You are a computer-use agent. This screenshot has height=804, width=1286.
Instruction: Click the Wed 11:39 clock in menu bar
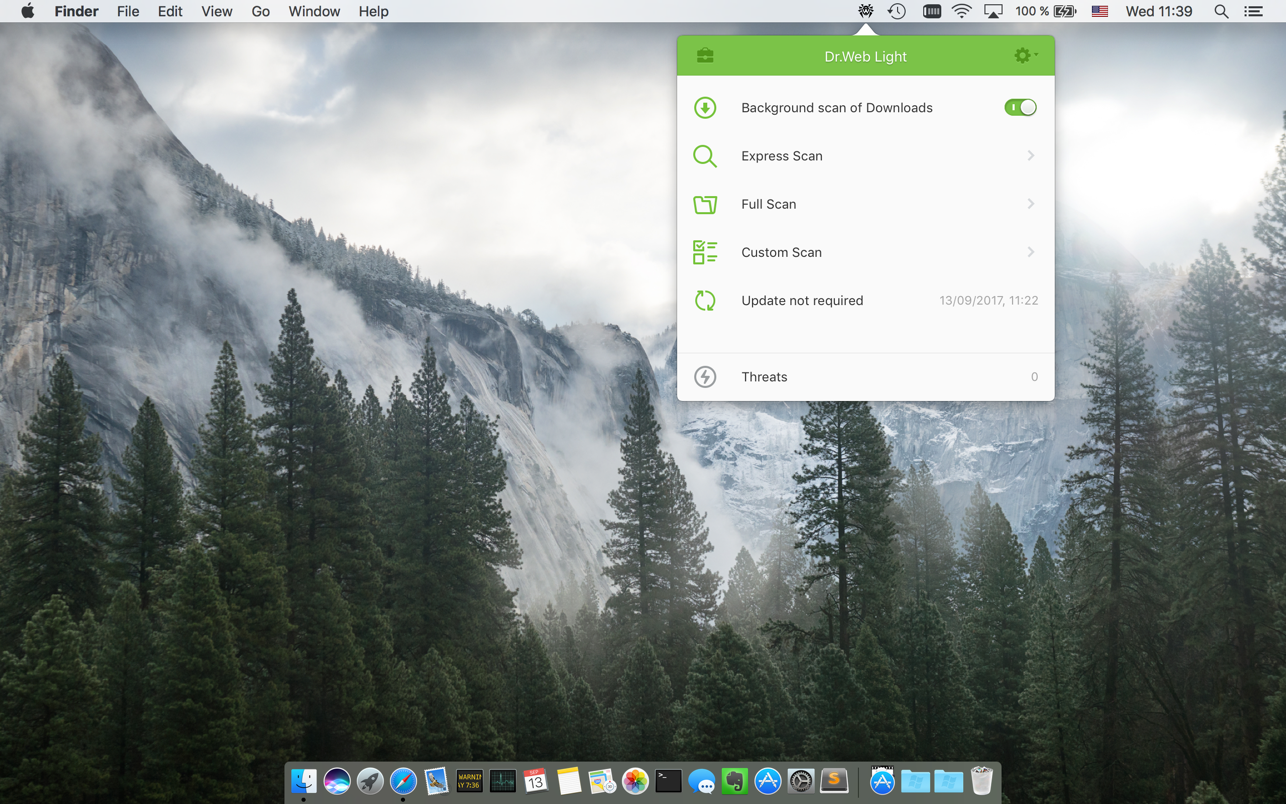(x=1158, y=11)
